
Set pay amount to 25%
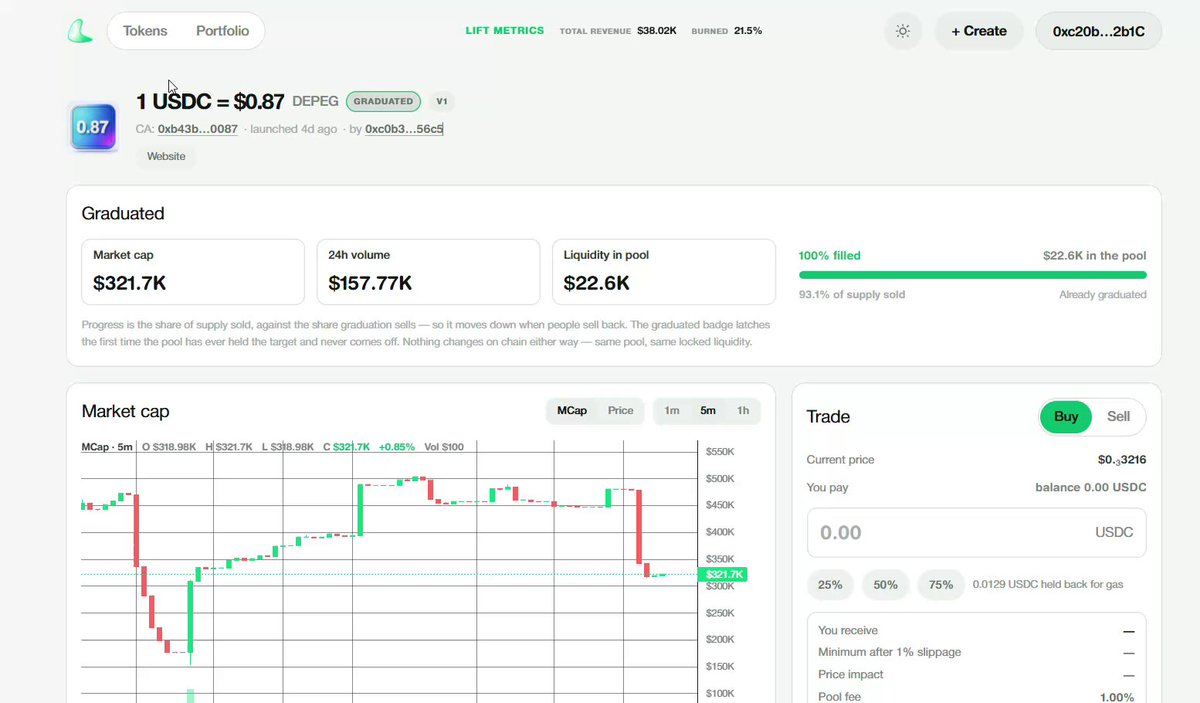pyautogui.click(x=830, y=585)
